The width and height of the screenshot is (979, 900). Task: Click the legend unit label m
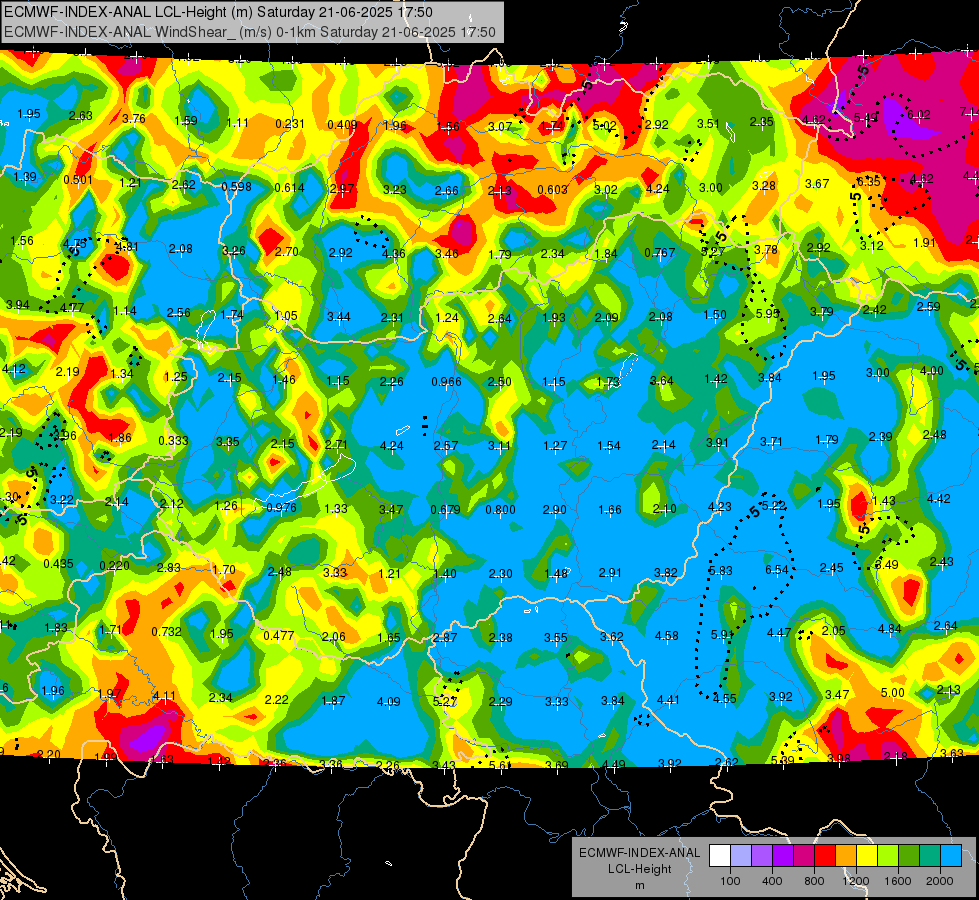(x=639, y=885)
